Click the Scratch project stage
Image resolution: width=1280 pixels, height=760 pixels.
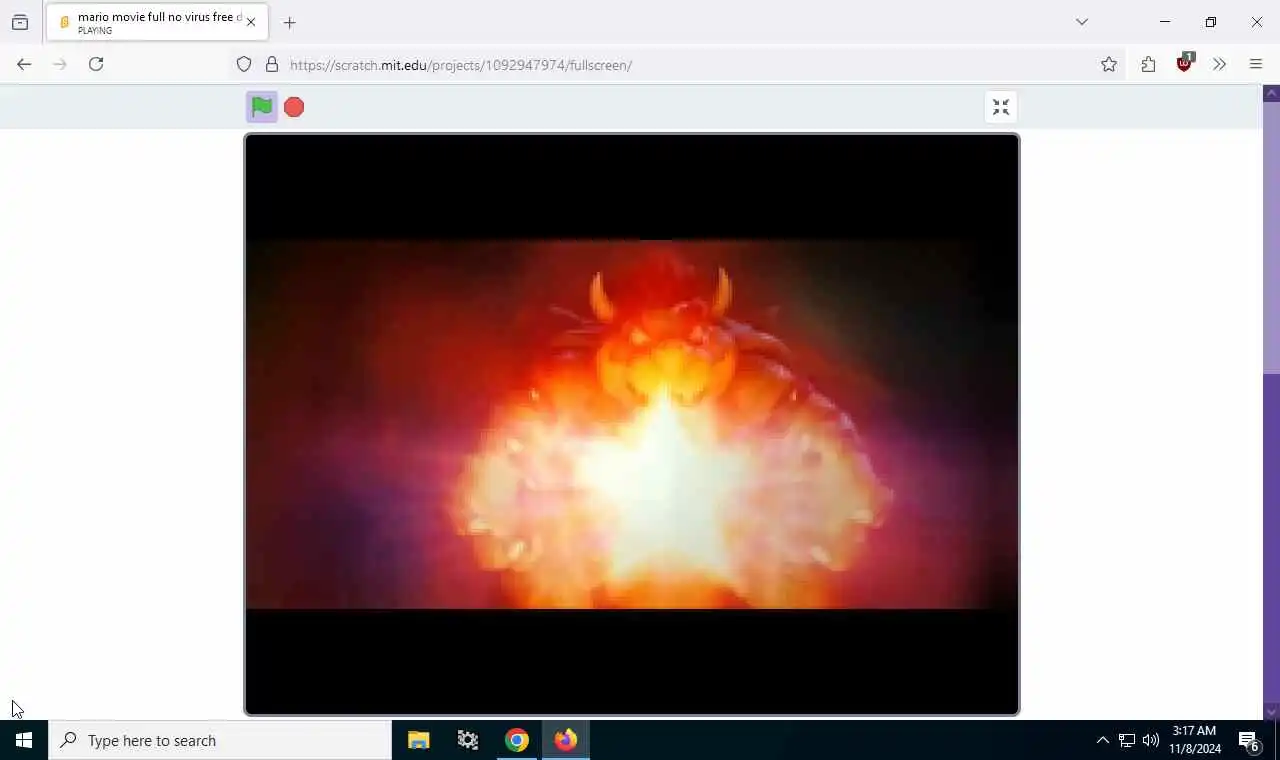click(632, 425)
